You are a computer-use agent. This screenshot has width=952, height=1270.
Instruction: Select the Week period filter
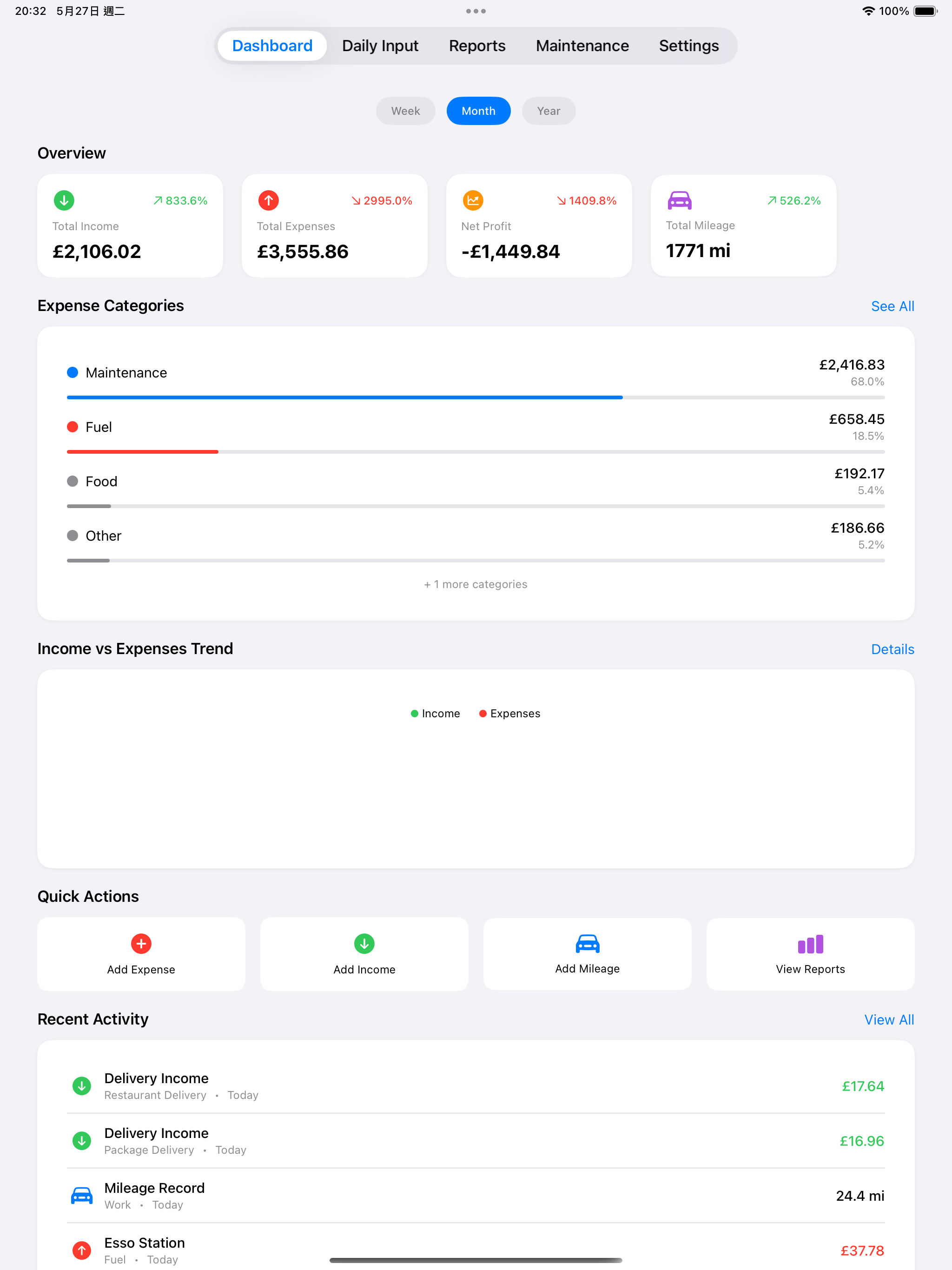point(405,111)
